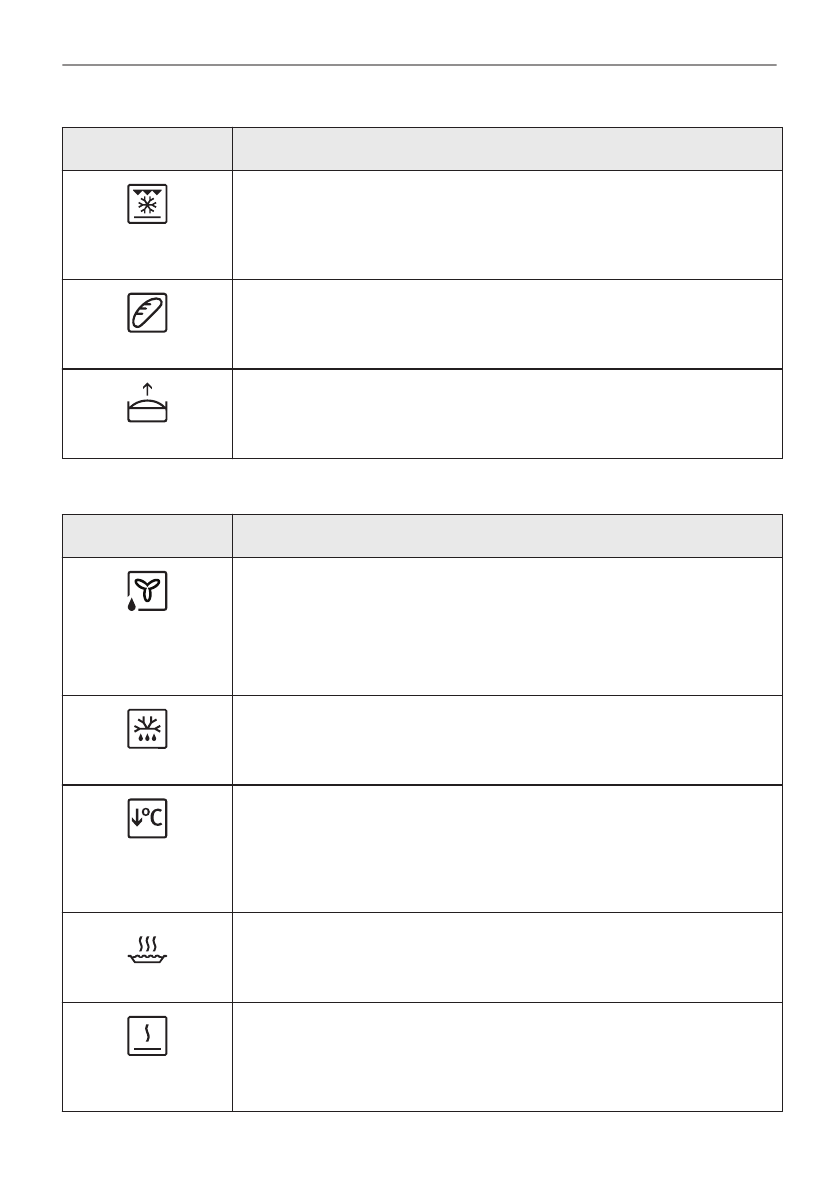
Task: Click the blank cell next to bread icon
Action: (x=507, y=324)
